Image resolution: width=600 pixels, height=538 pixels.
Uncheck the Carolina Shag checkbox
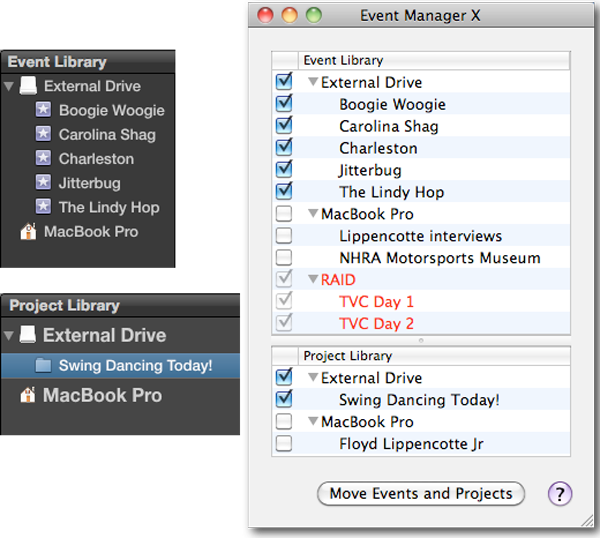284,126
